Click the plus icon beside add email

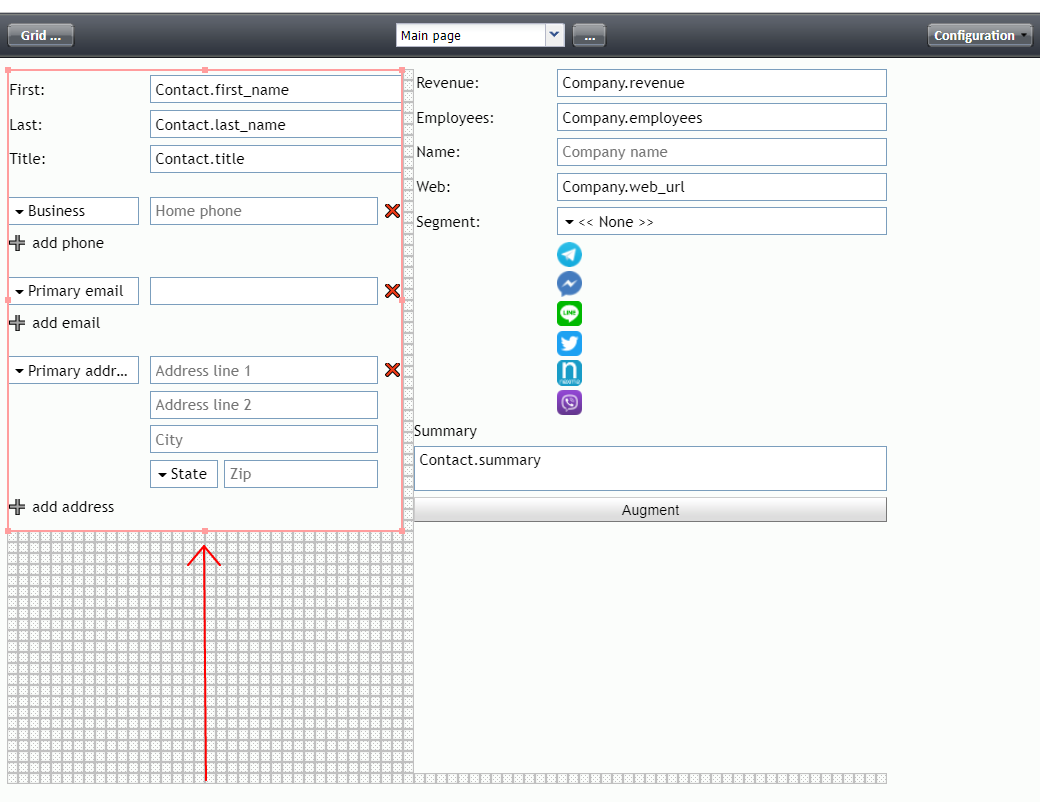click(17, 323)
